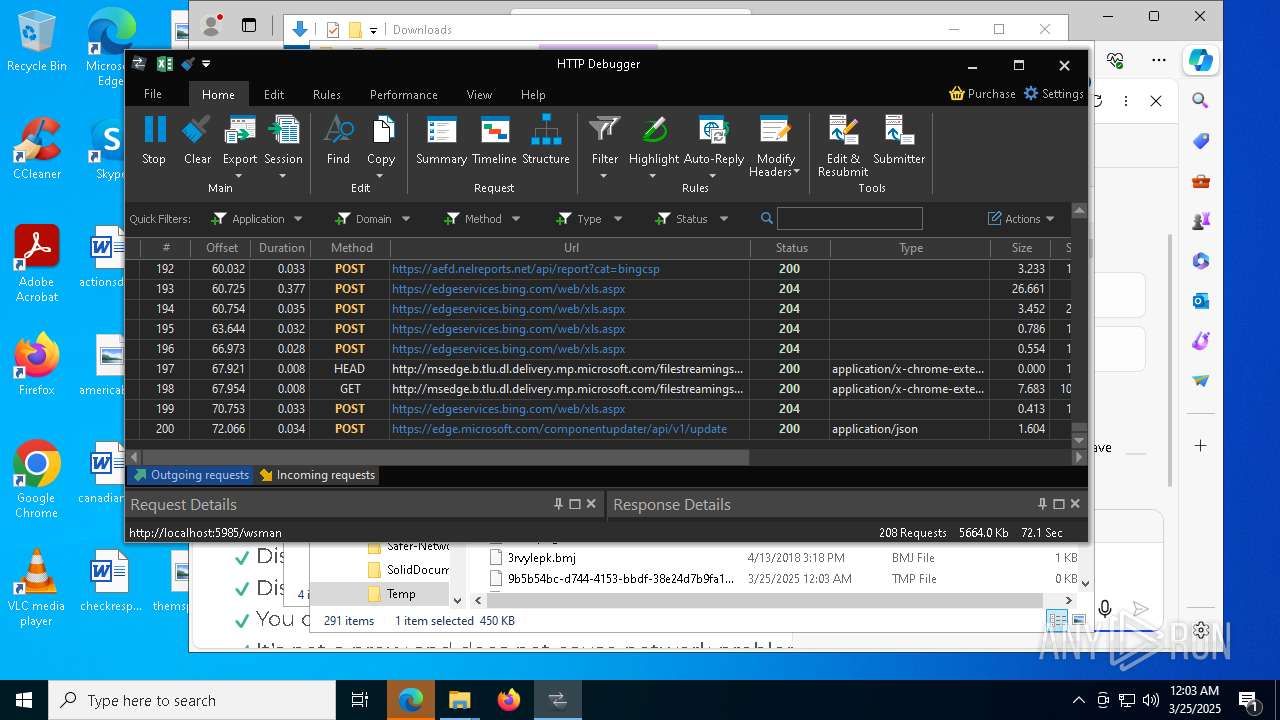This screenshot has height=720, width=1280.
Task: Switch to the Performance ribbon tab
Action: point(404,94)
